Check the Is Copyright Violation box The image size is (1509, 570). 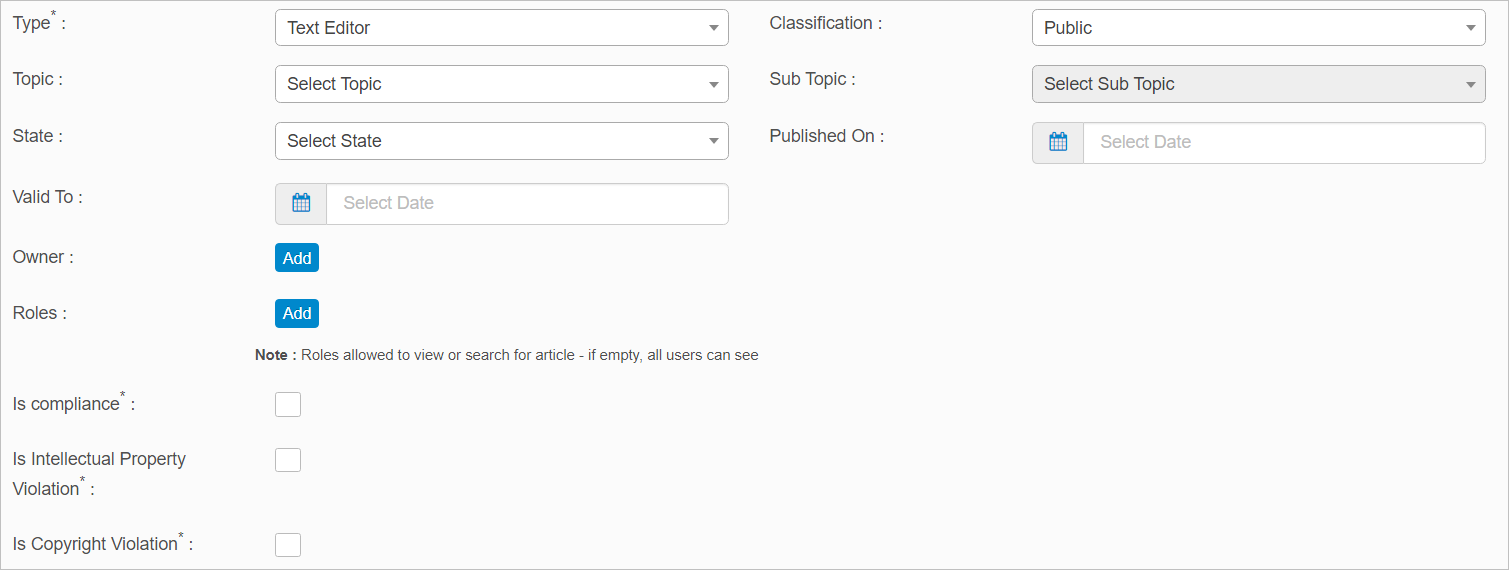(288, 545)
